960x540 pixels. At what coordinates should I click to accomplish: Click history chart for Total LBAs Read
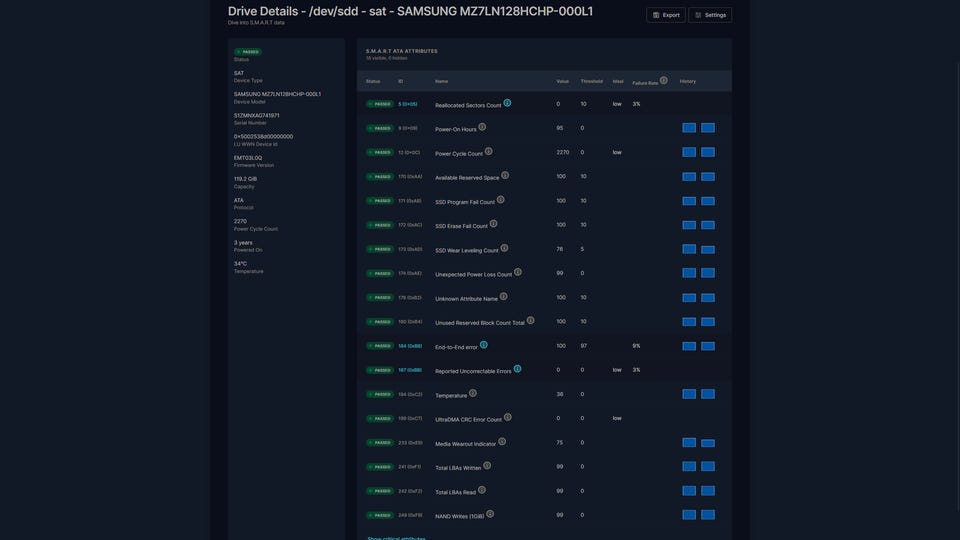tap(698, 491)
